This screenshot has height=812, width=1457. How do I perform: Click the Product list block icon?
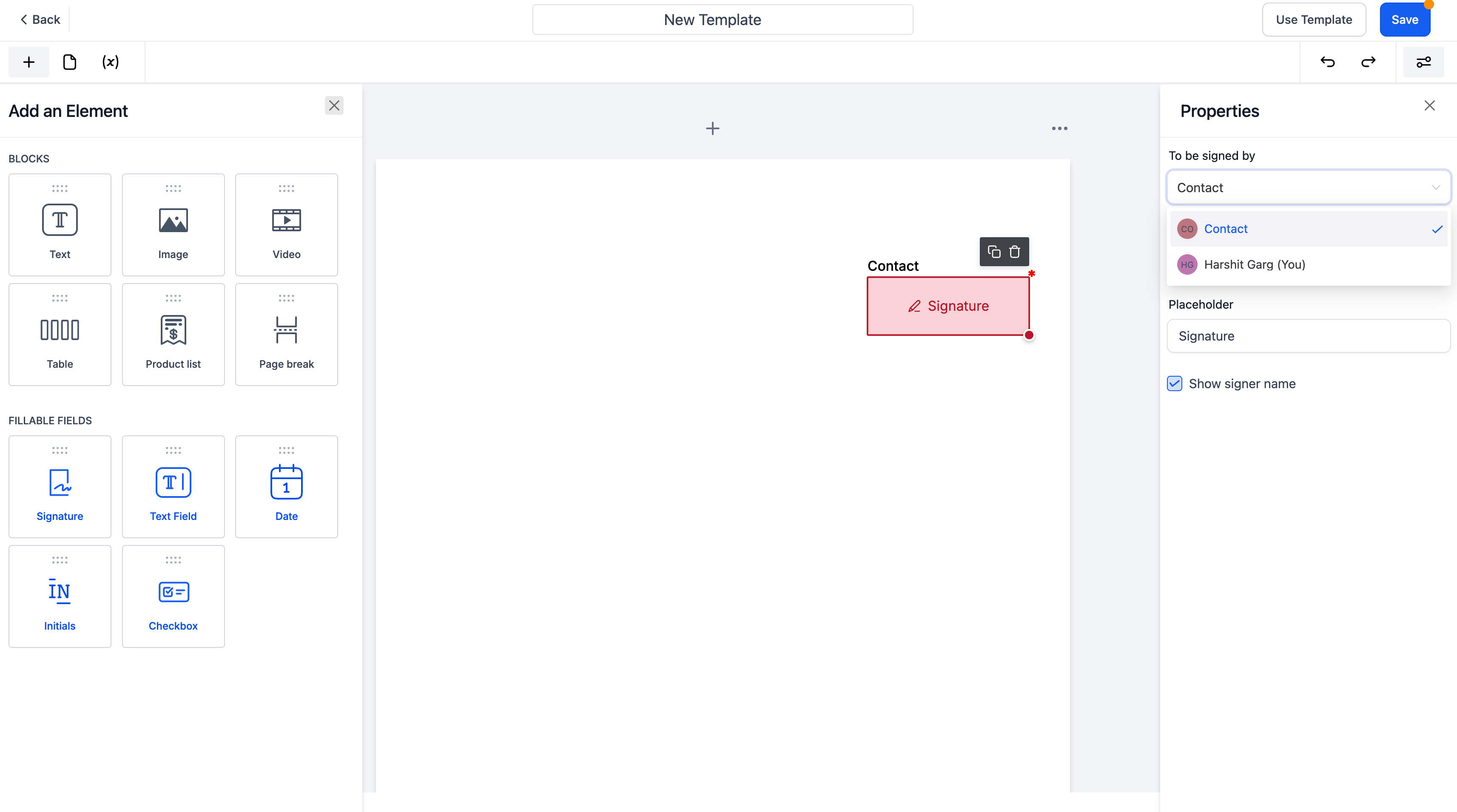(173, 330)
